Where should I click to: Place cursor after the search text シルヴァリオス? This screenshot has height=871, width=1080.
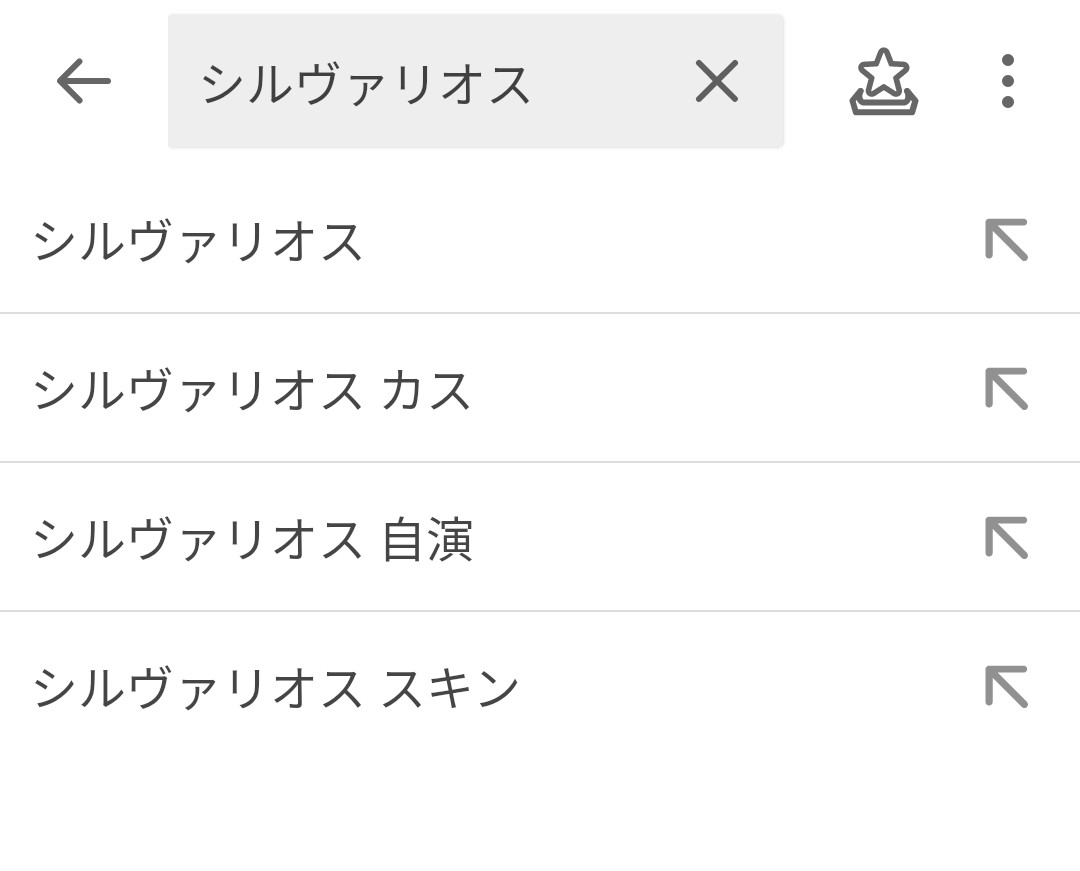[534, 84]
